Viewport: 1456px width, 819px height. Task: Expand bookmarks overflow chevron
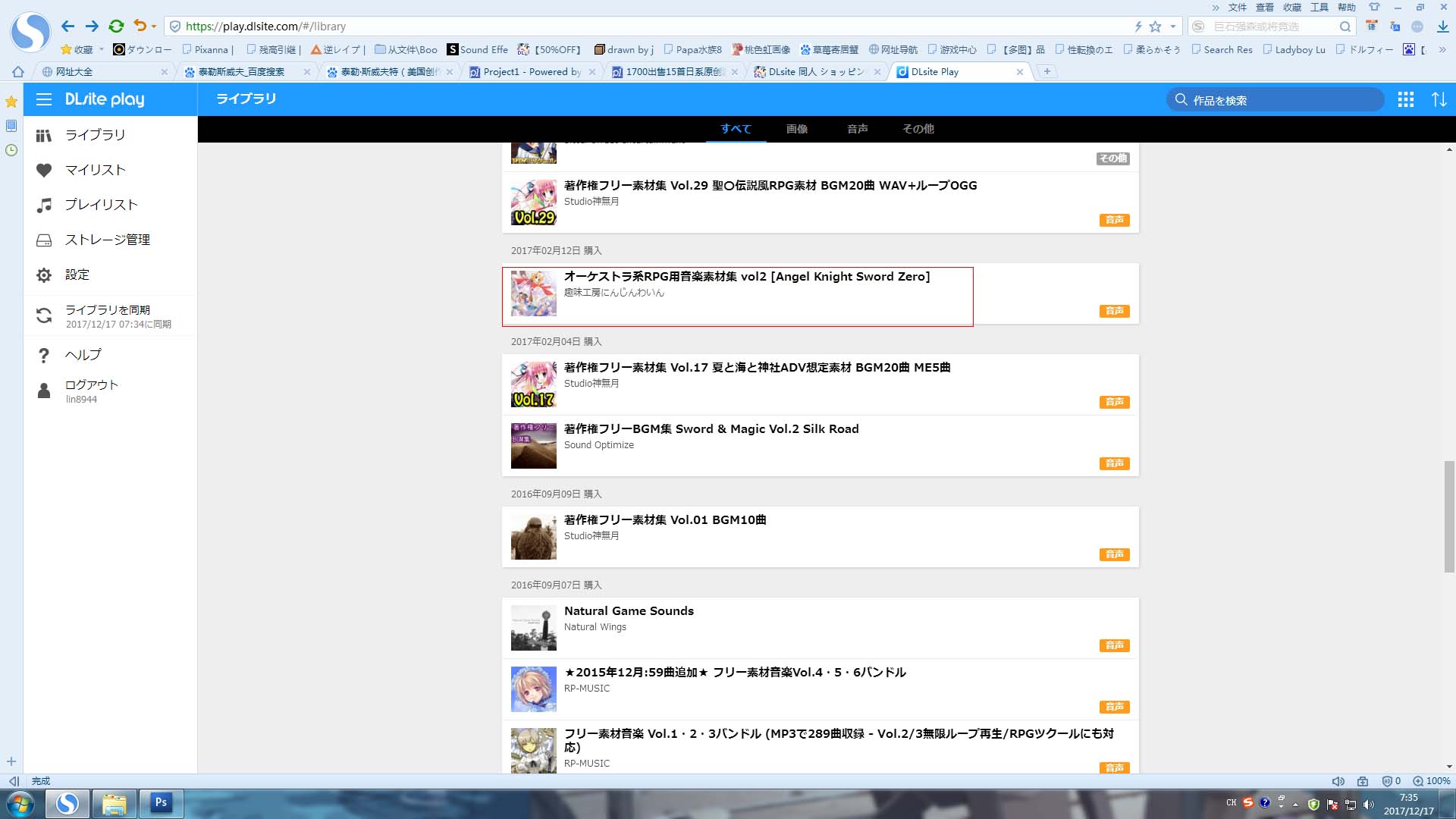coord(1442,49)
